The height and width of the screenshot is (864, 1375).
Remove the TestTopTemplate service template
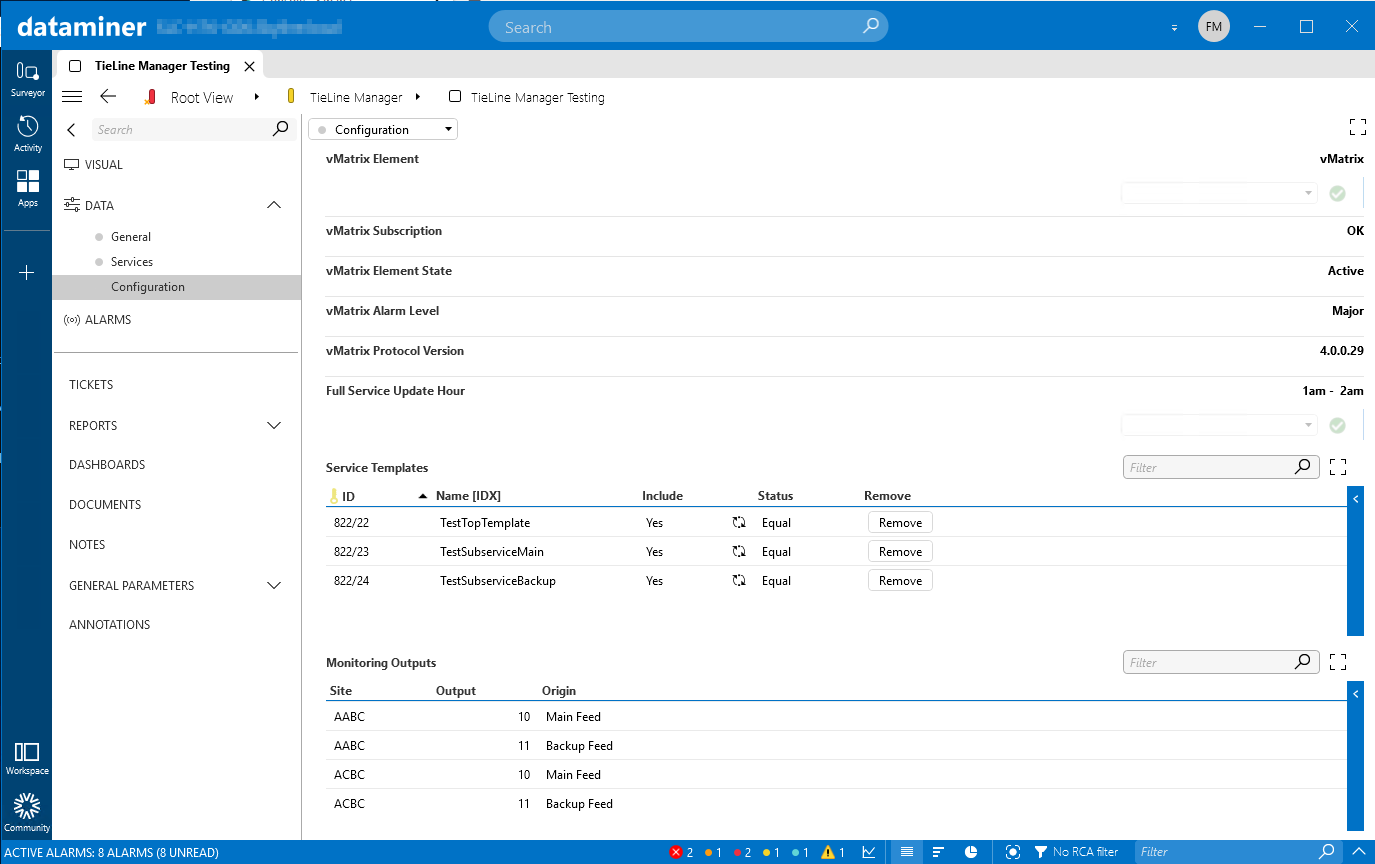(900, 523)
